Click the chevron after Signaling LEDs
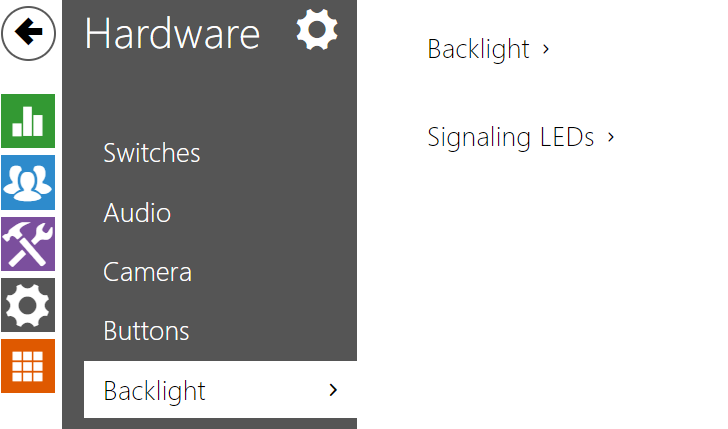The height and width of the screenshot is (429, 728). pyautogui.click(x=610, y=137)
